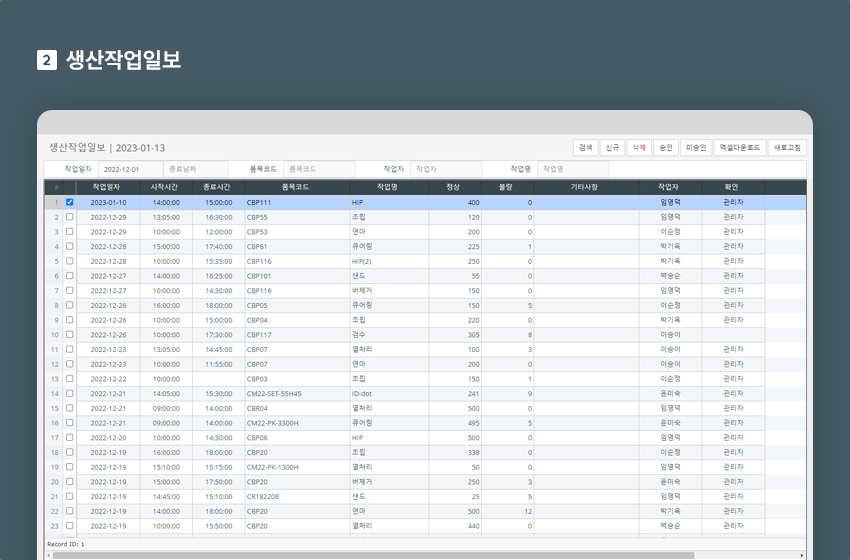Sort by the grid's 작업일자 column header
Image resolution: width=850 pixels, height=560 pixels.
point(108,187)
